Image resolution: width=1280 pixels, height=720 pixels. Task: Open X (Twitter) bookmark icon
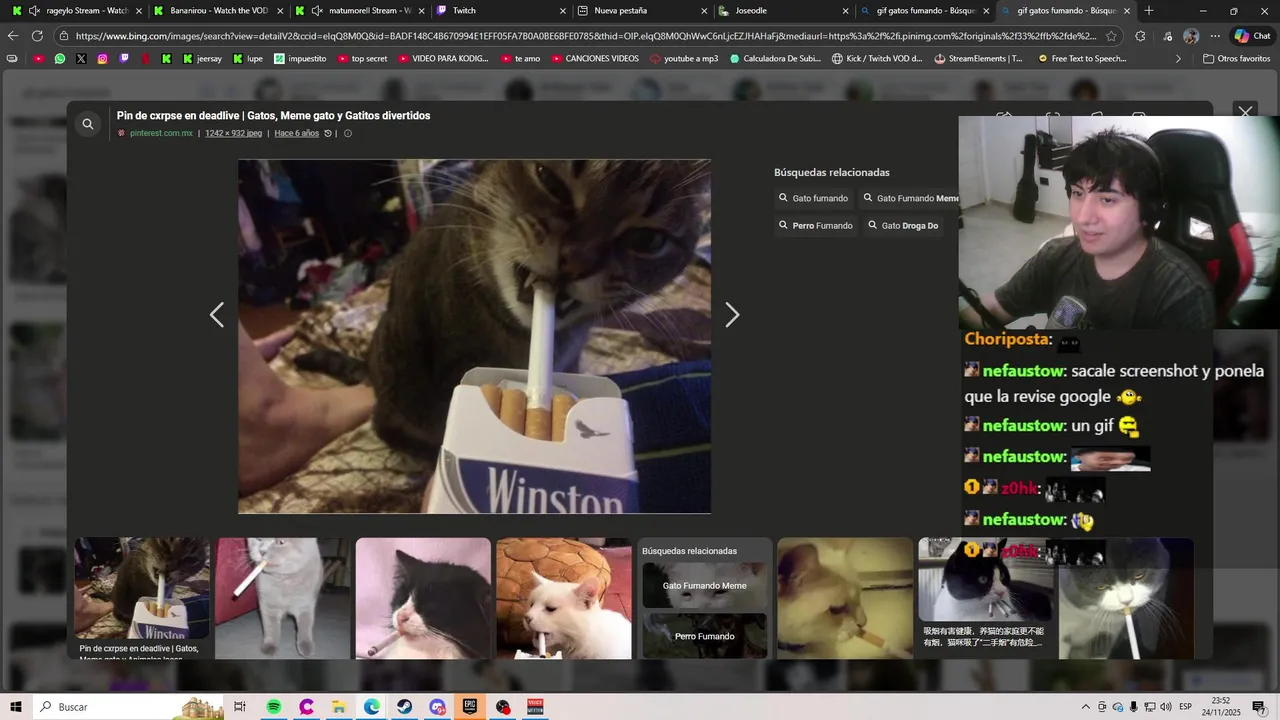[81, 59]
